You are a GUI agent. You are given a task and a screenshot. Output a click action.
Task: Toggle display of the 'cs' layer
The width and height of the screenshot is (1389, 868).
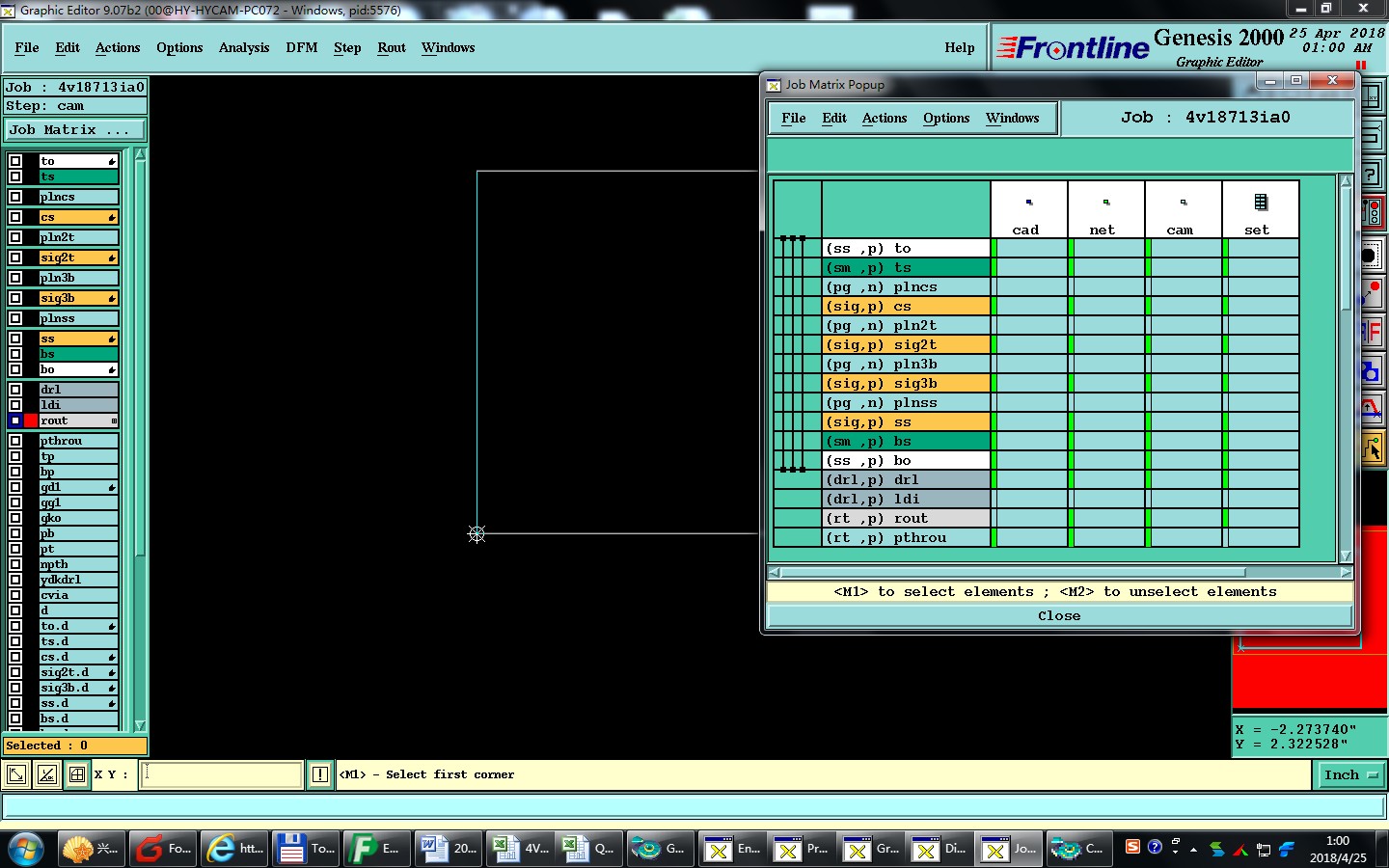point(15,217)
